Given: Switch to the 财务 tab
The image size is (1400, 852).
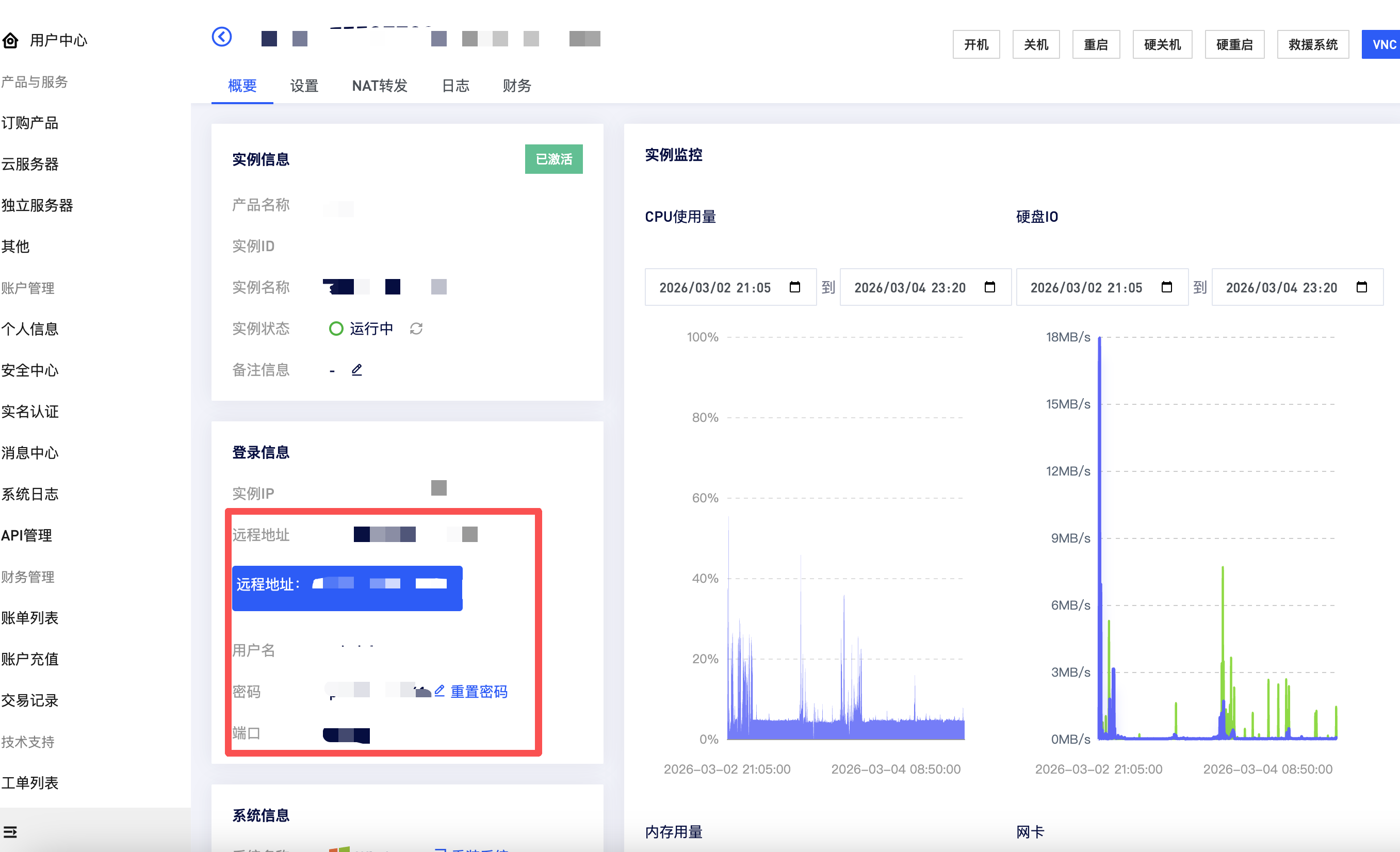Looking at the screenshot, I should [x=516, y=86].
